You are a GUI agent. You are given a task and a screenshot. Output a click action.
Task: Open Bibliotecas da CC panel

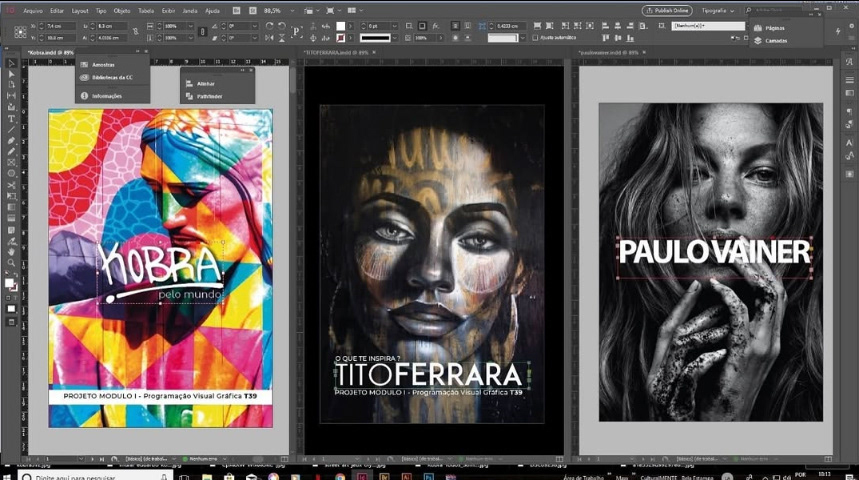[x=112, y=78]
